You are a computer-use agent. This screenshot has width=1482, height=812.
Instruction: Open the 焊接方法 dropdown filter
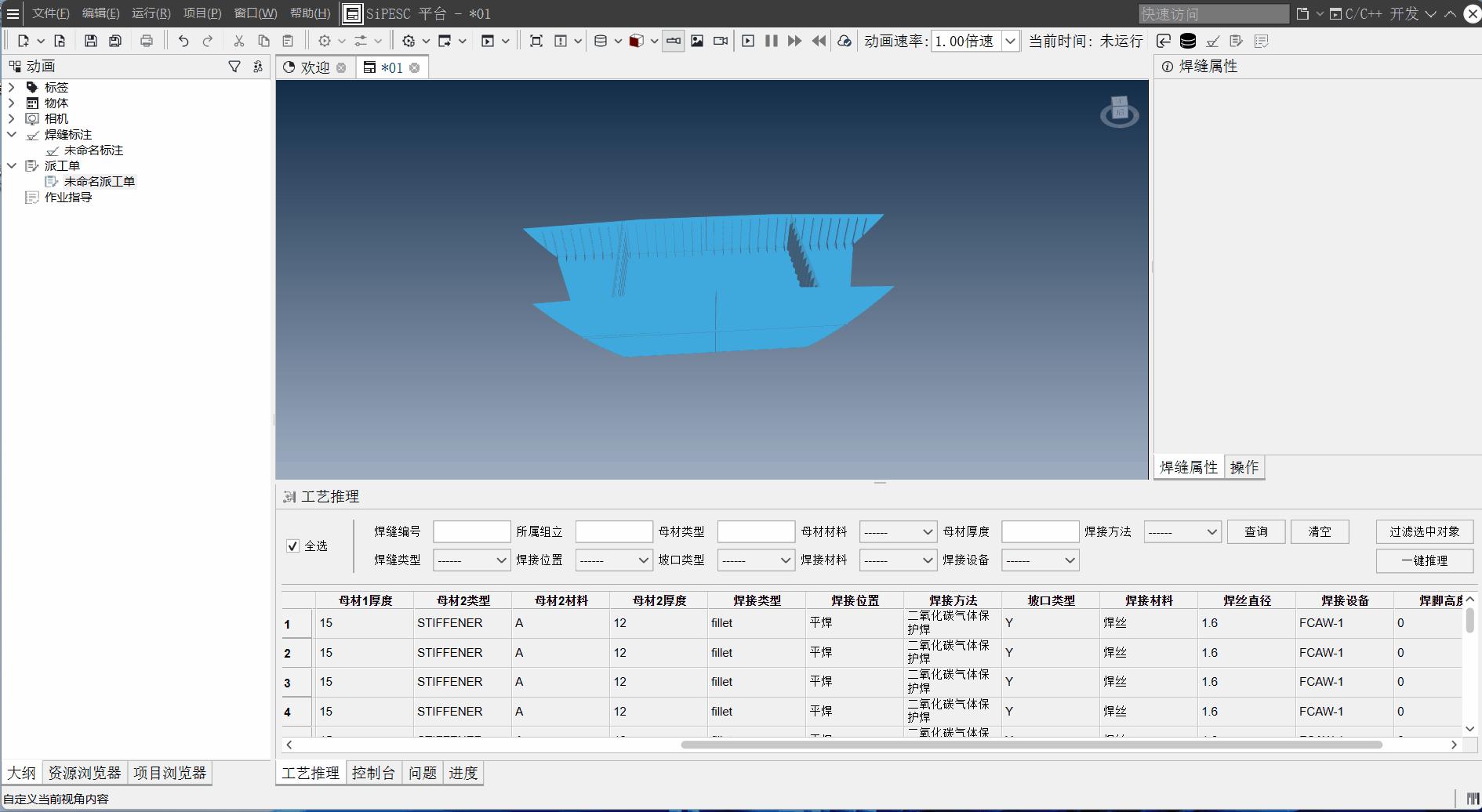tap(1182, 532)
